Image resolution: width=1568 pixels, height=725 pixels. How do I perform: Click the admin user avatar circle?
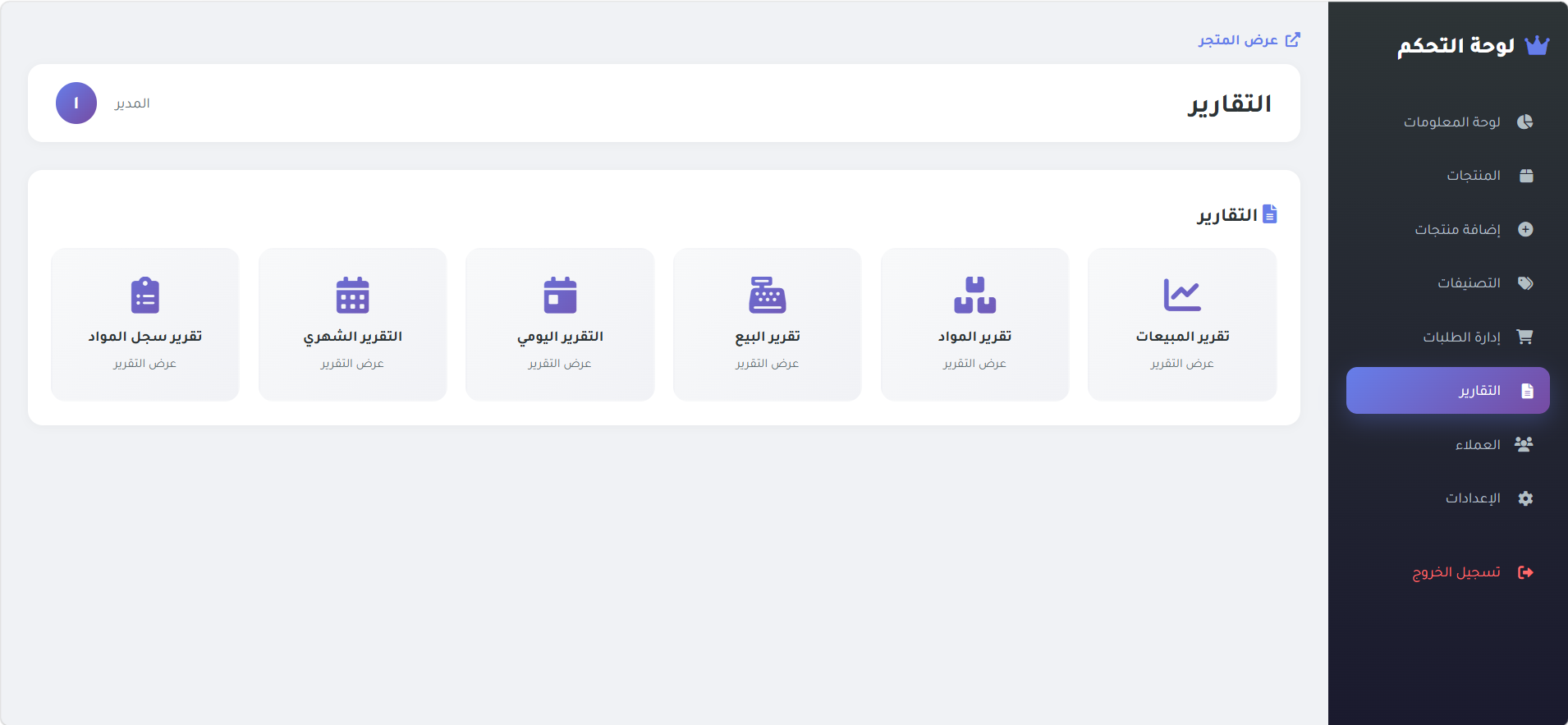[x=76, y=103]
